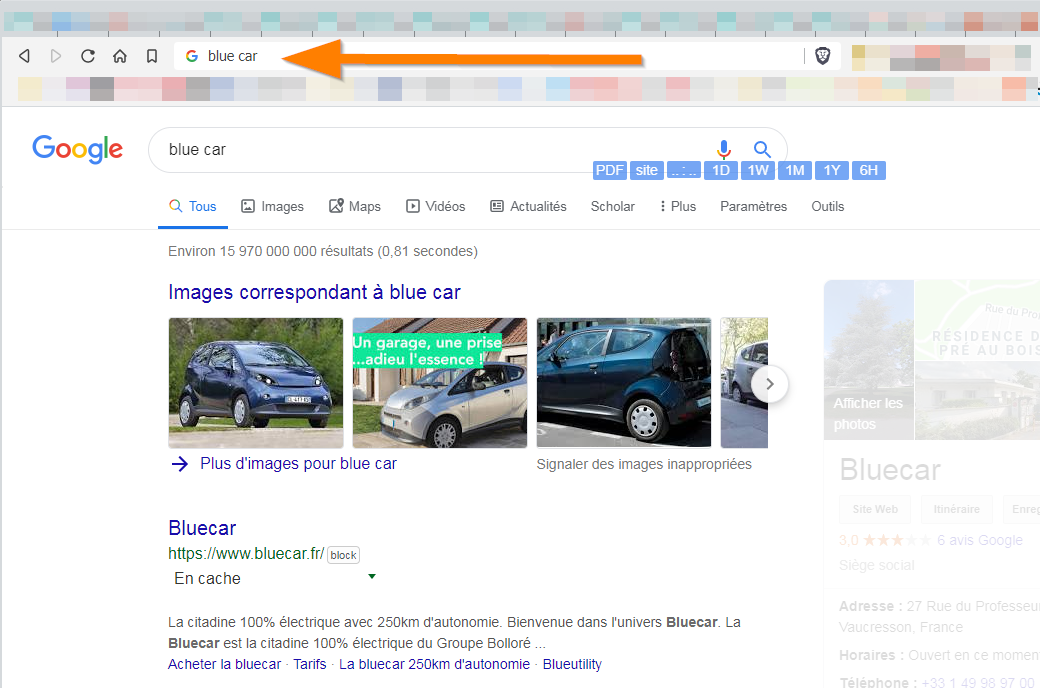This screenshot has width=1040, height=688.
Task: Apply the PDF filter button
Action: (610, 171)
